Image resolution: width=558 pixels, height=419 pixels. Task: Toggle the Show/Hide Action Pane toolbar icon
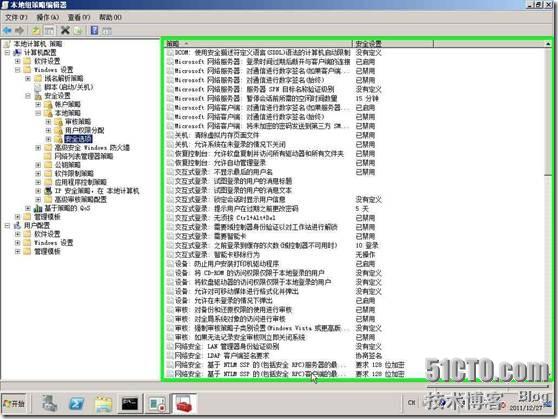(107, 31)
